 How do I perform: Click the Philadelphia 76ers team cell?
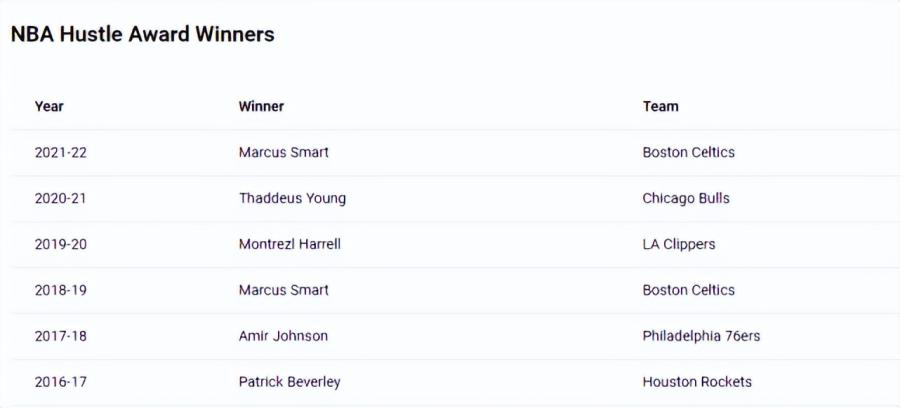pos(701,336)
